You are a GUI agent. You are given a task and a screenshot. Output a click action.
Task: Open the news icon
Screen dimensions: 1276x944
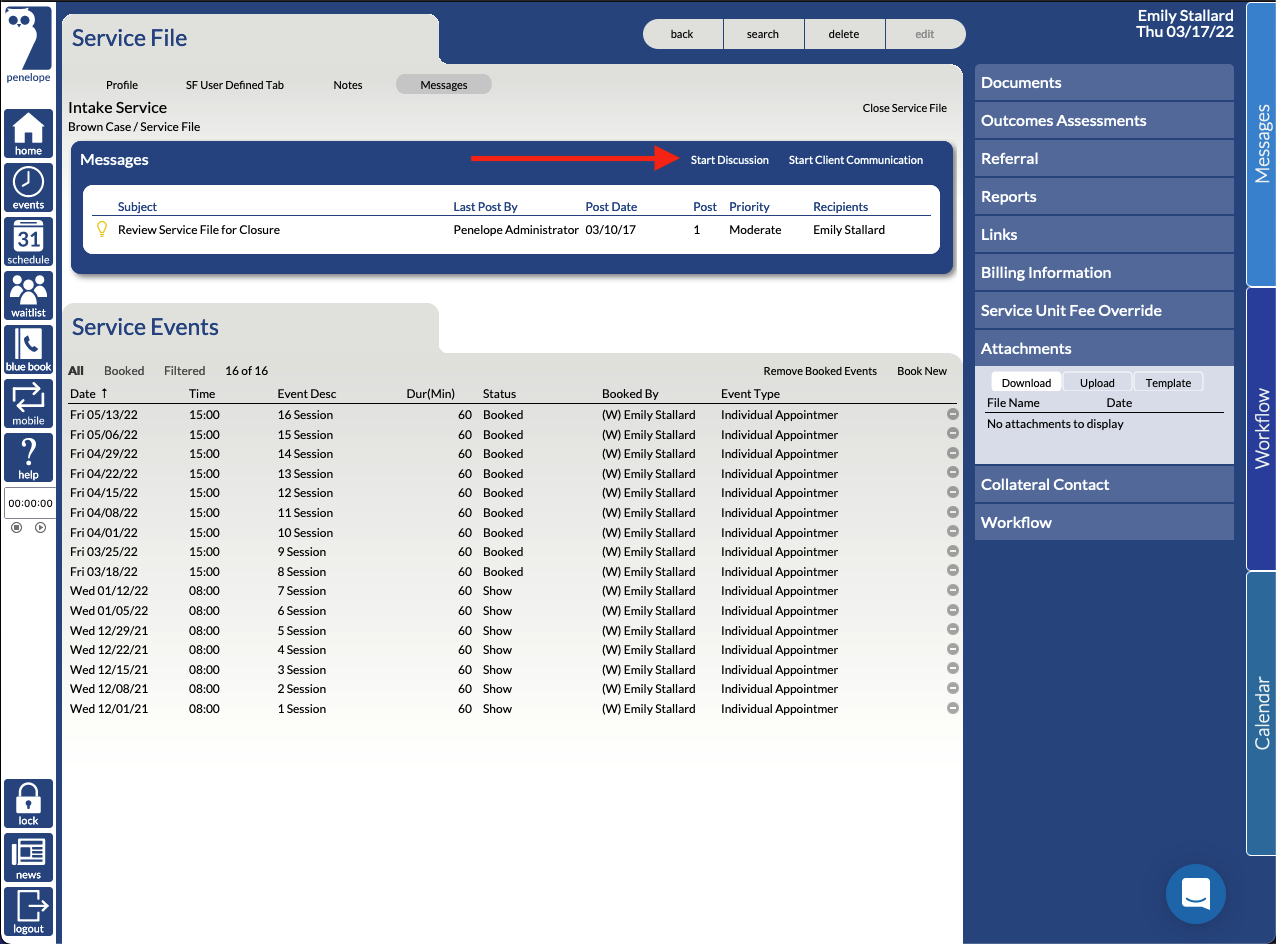pos(28,858)
